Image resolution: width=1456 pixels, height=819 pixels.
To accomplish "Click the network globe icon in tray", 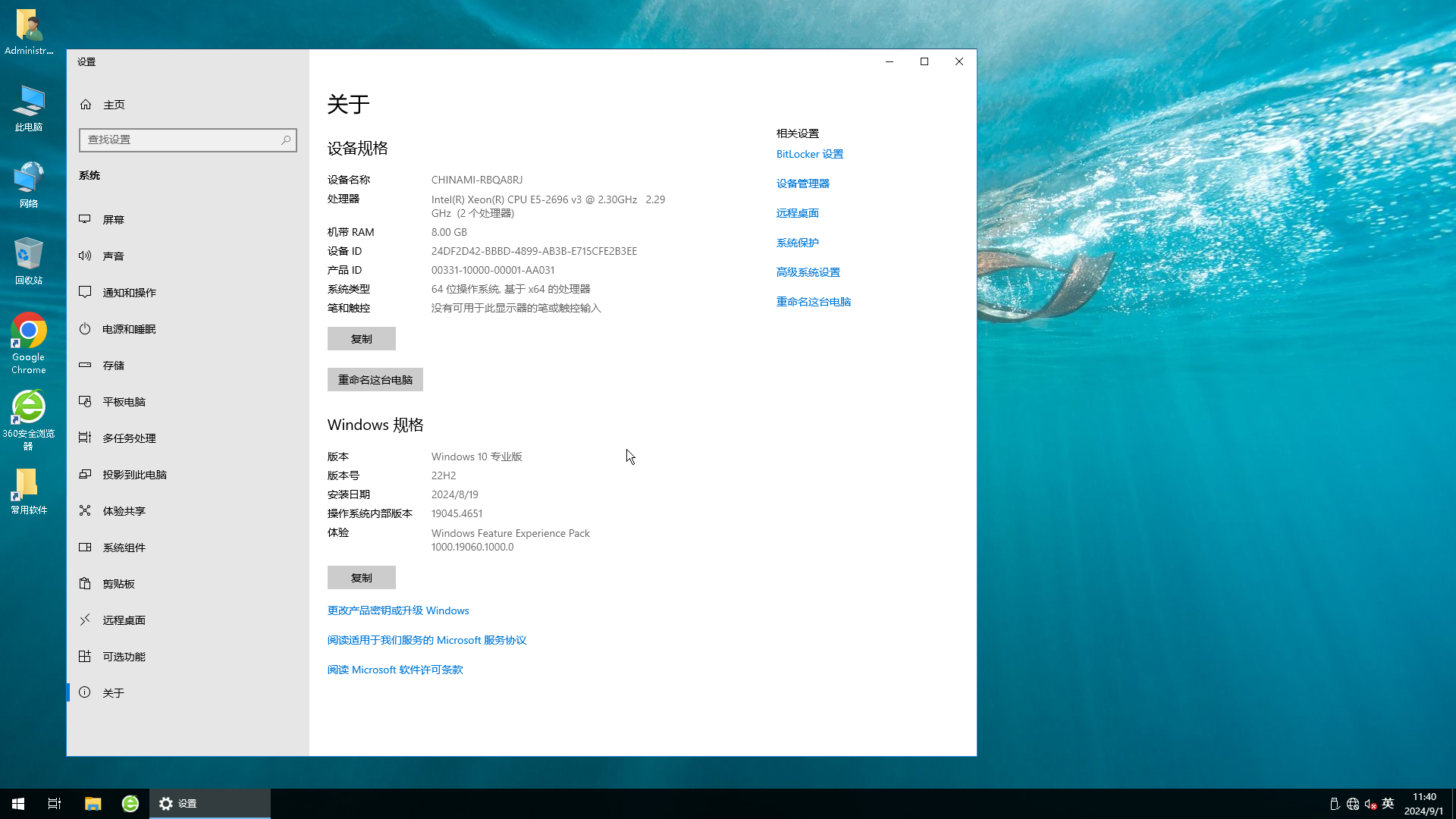I will [1353, 804].
